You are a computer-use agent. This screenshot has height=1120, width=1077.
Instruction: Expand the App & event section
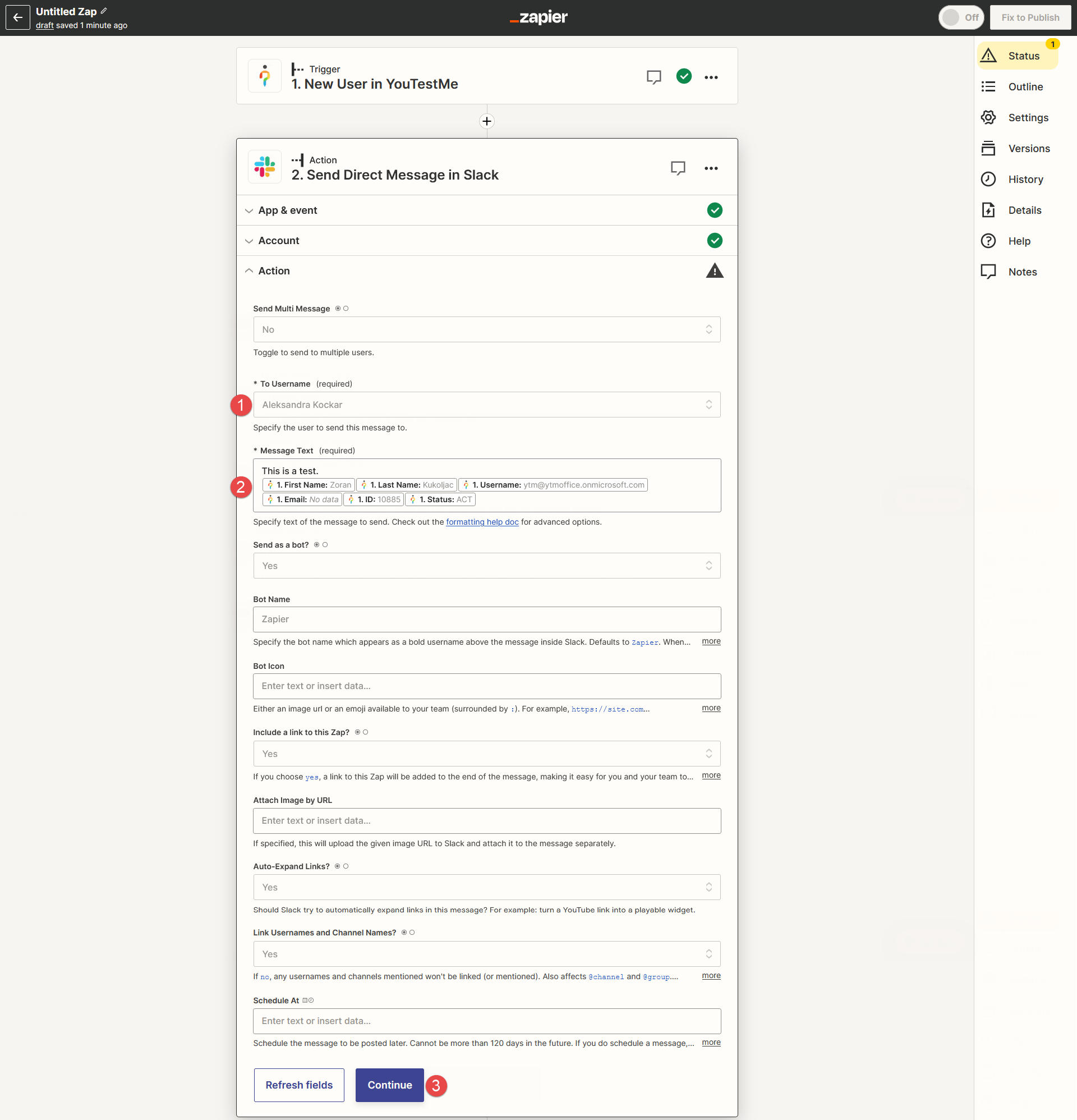487,210
